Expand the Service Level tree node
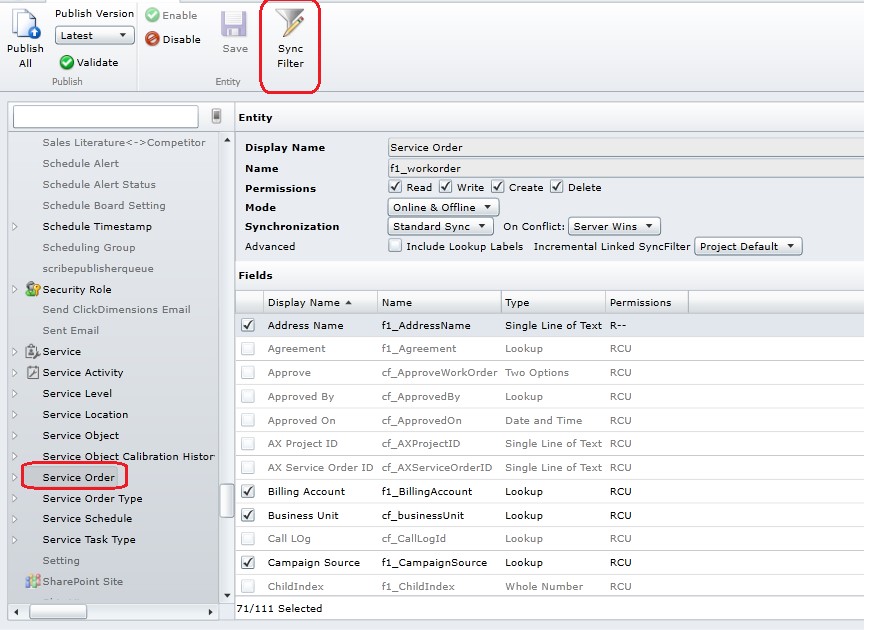Screen dimensions: 872x630 tap(15, 393)
